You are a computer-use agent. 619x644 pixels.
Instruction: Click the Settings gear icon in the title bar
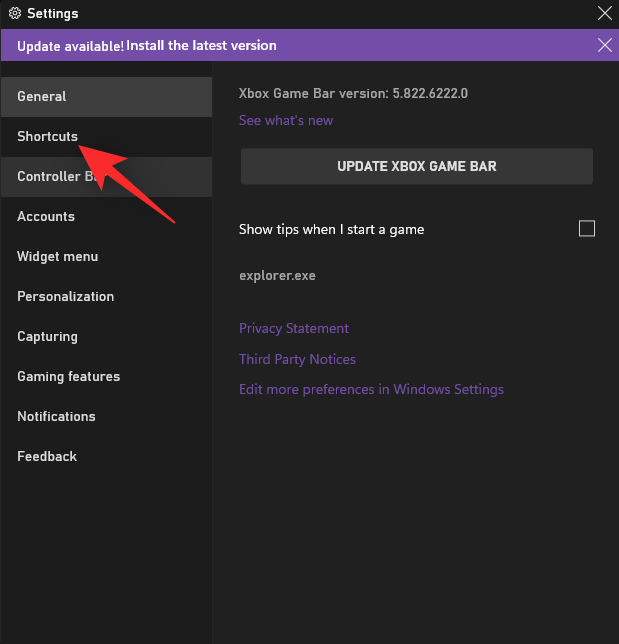[x=15, y=13]
